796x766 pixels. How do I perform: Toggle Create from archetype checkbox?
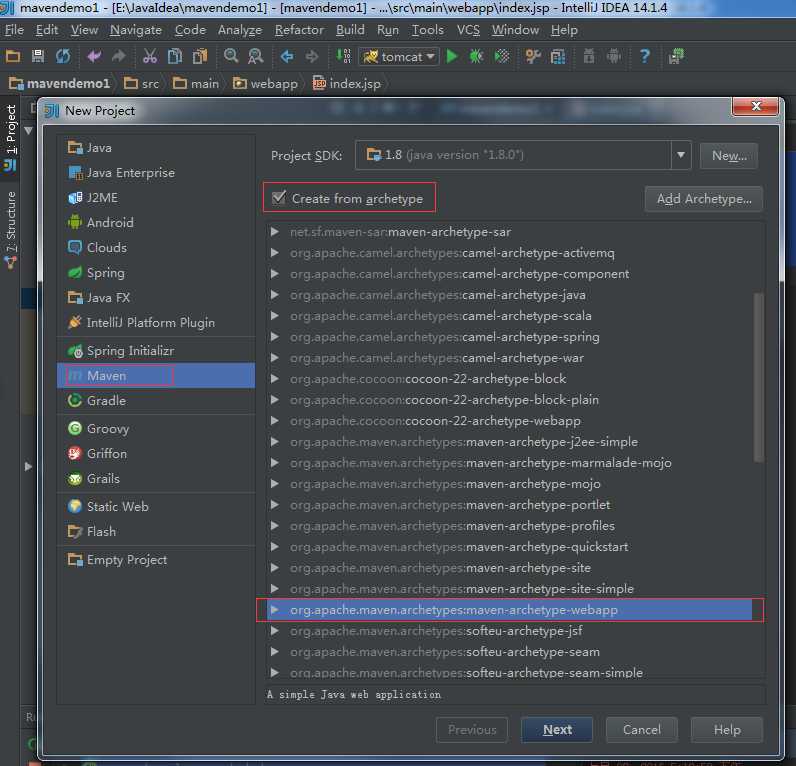tap(279, 197)
